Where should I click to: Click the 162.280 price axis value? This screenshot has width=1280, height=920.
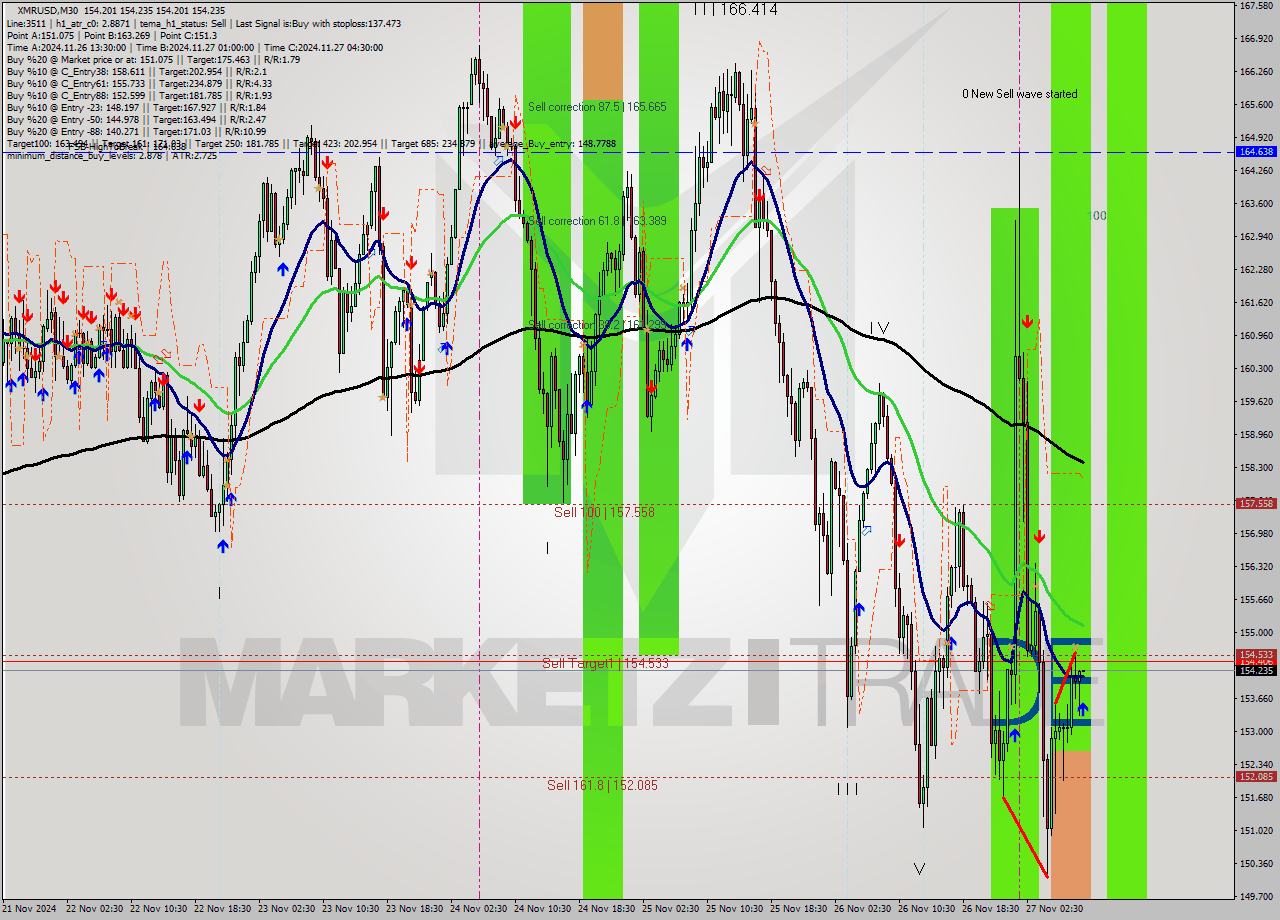(x=1255, y=270)
